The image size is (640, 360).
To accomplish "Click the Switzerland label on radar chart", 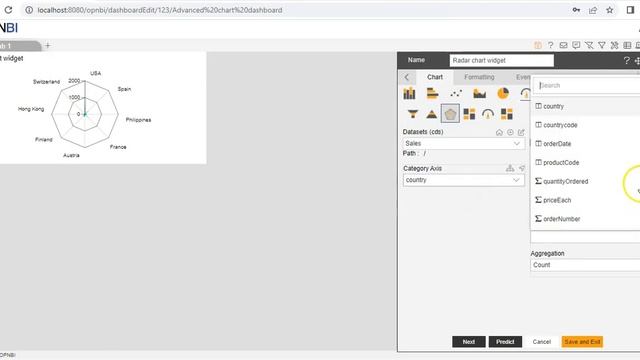I will (46, 82).
